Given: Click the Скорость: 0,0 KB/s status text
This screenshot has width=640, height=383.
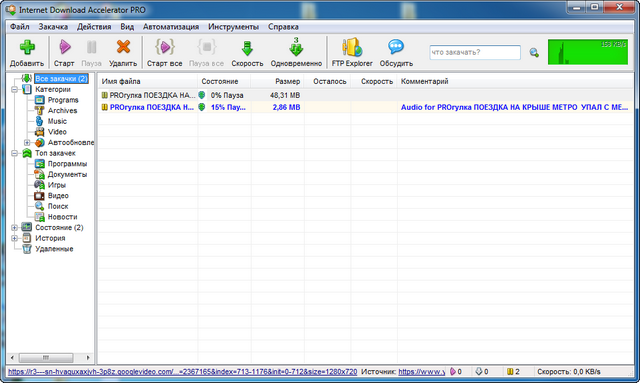Looking at the screenshot, I should (x=569, y=372).
